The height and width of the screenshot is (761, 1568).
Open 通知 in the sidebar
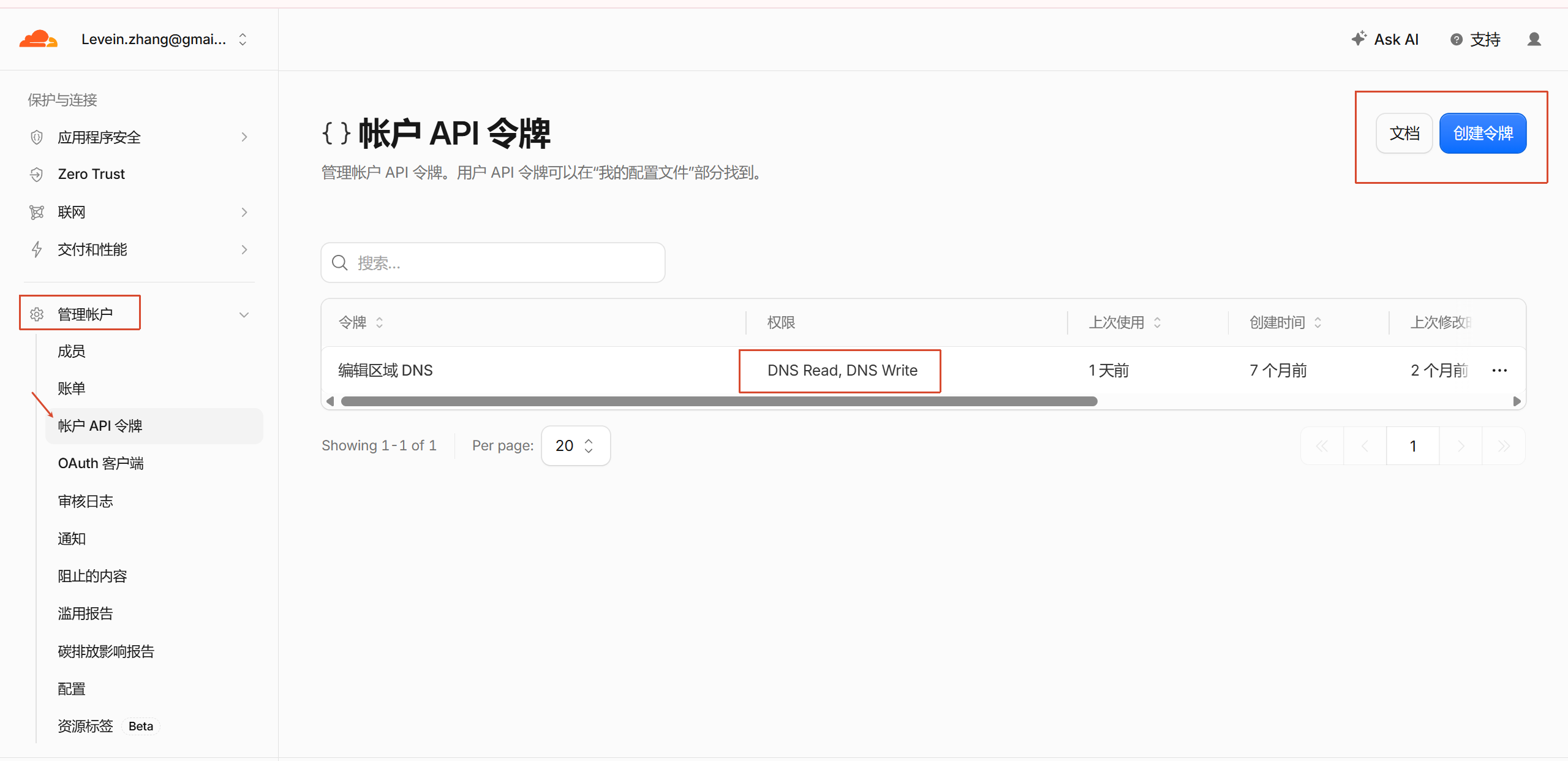pos(154,539)
